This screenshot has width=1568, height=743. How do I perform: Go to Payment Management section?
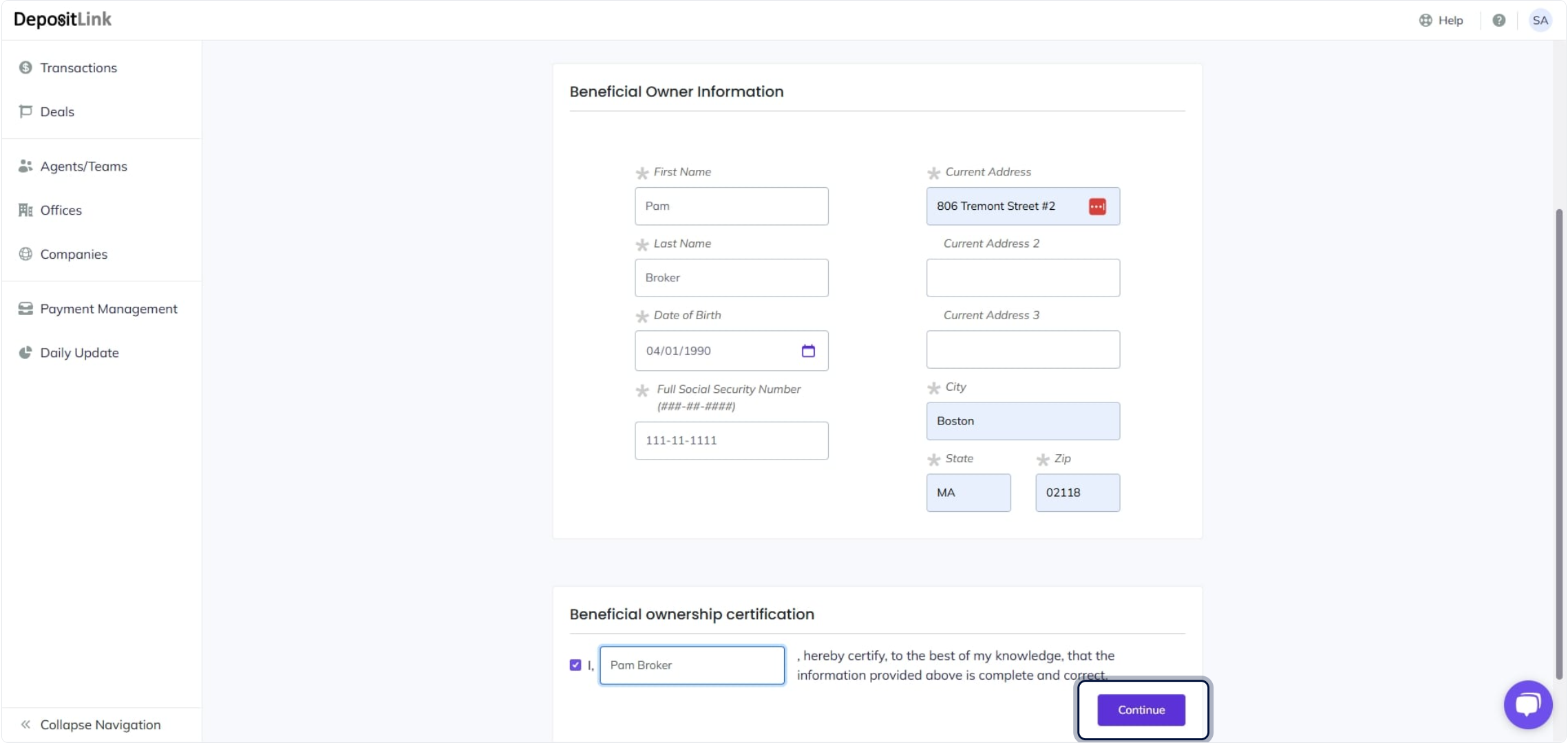[108, 308]
